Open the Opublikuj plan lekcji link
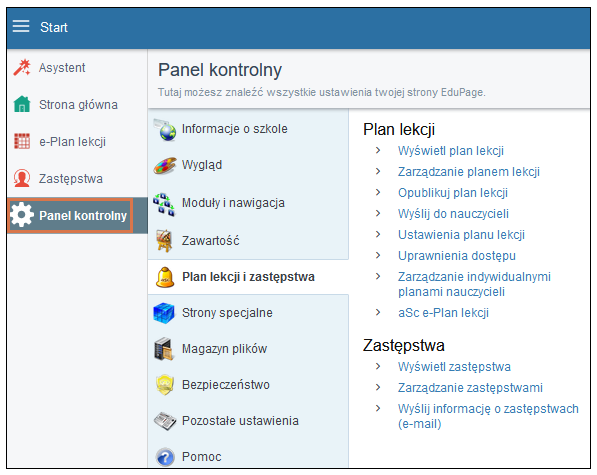597x475 pixels. tap(453, 193)
